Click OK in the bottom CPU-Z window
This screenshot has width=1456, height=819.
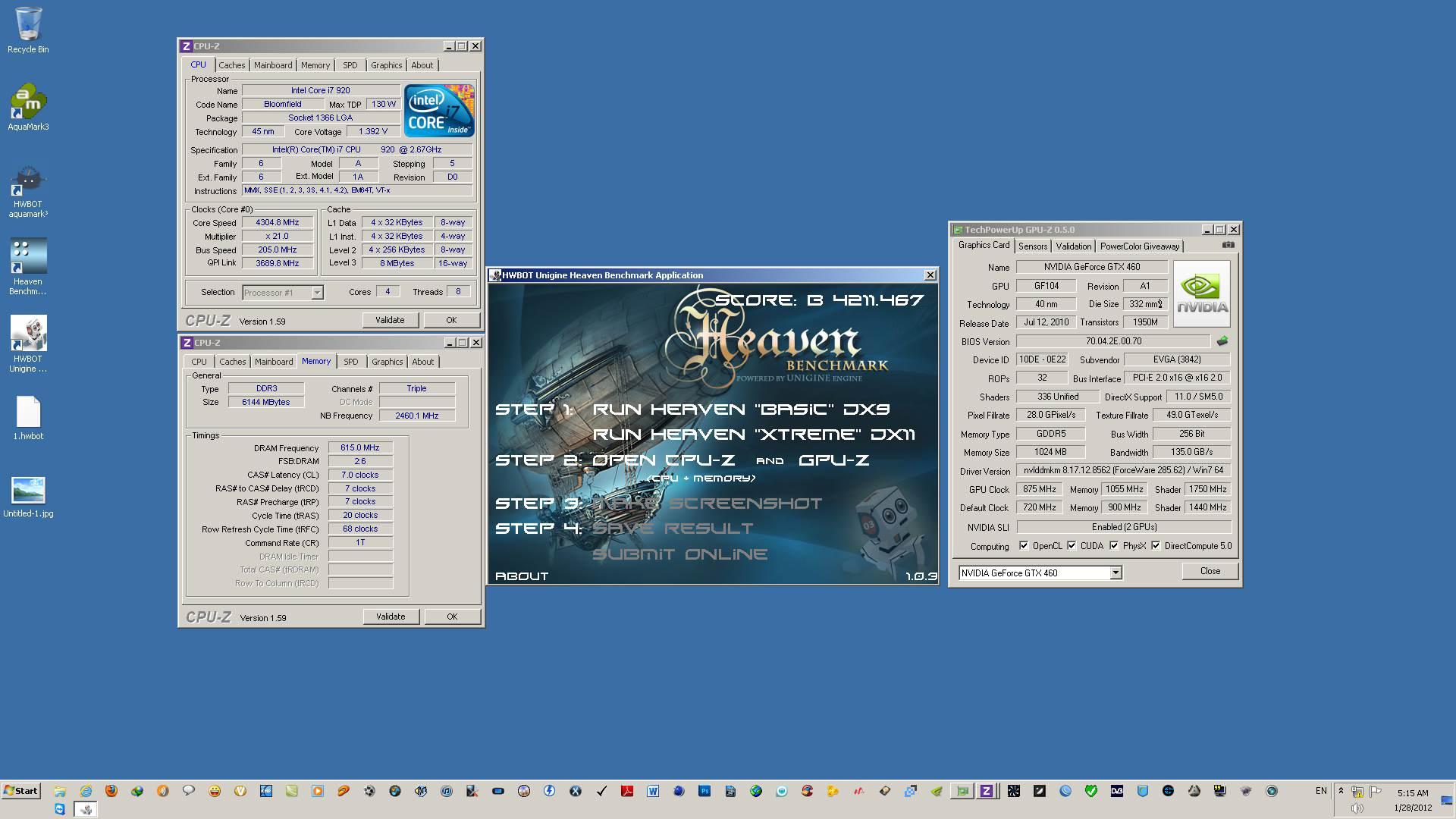pos(452,617)
